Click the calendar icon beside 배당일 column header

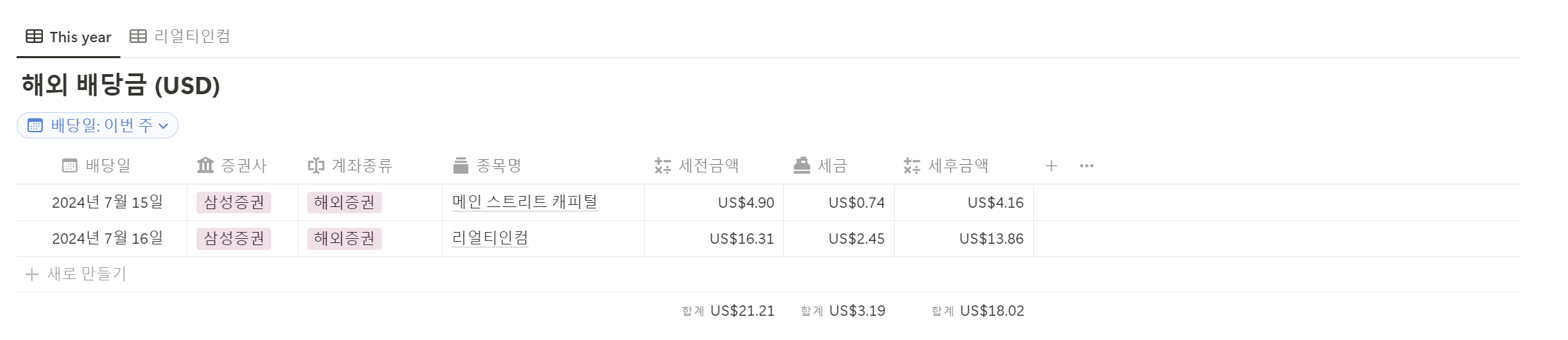(70, 165)
